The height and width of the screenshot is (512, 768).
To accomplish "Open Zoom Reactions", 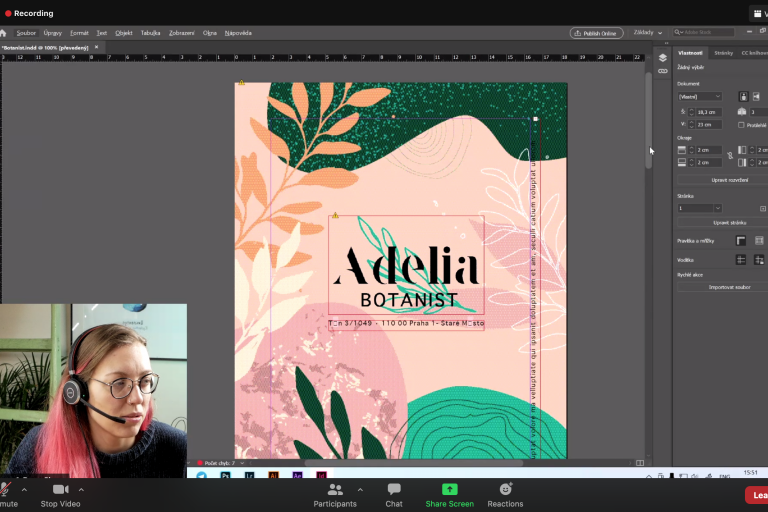I will tap(505, 494).
